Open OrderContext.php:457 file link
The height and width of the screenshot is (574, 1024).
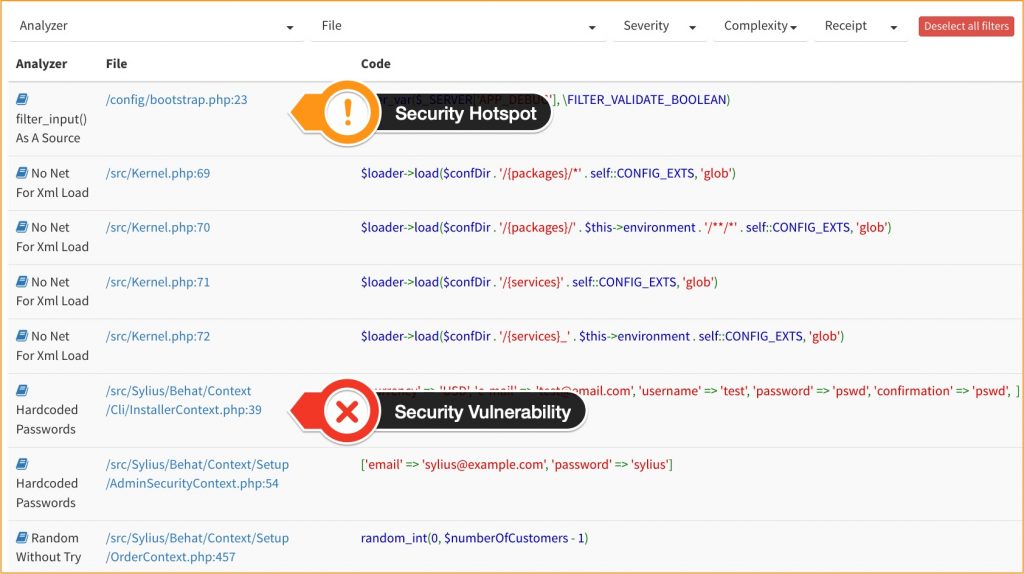[x=197, y=547]
